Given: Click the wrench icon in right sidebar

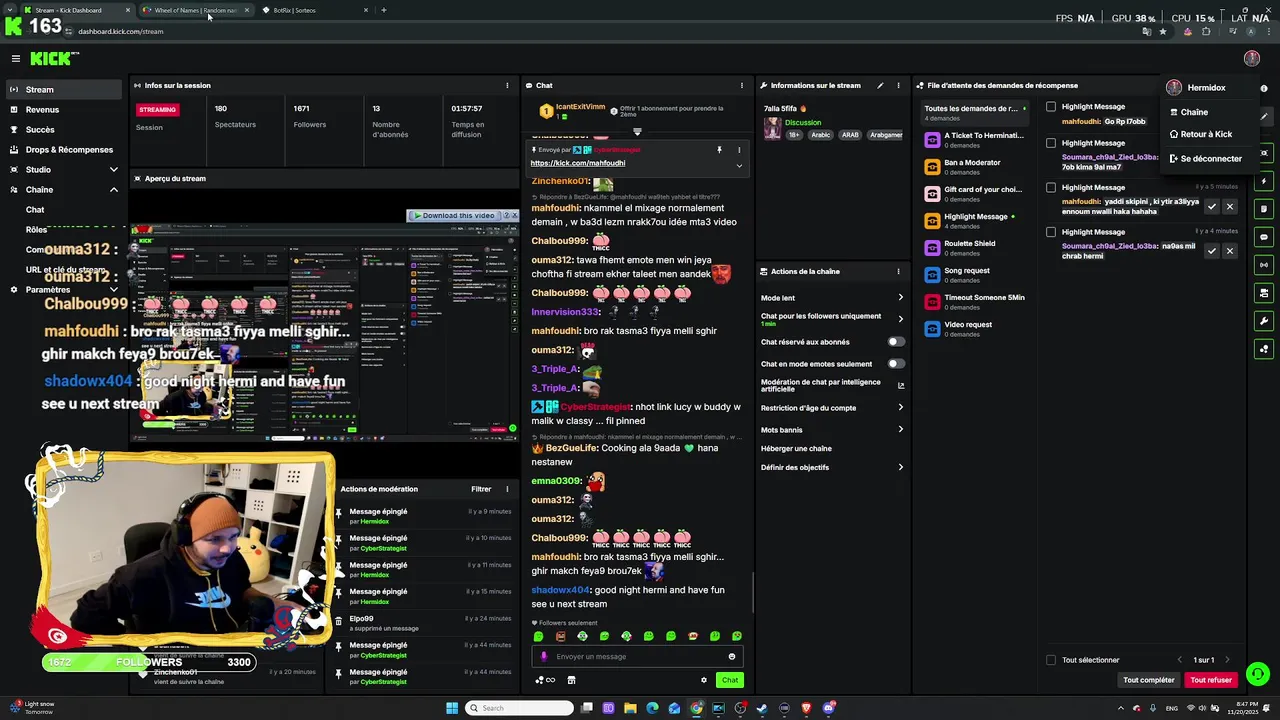Looking at the screenshot, I should [x=1264, y=321].
